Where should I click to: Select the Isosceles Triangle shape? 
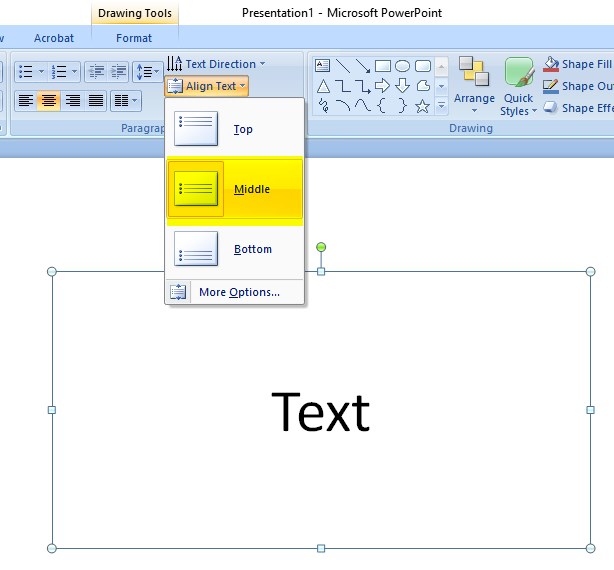tap(323, 86)
